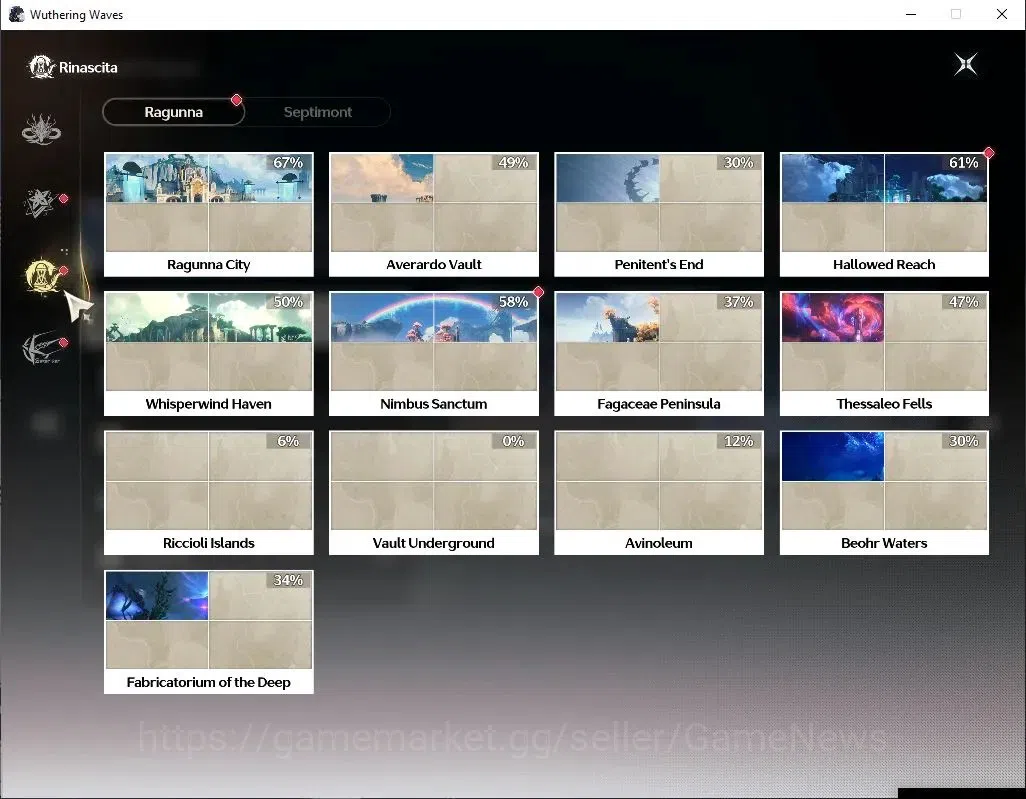The width and height of the screenshot is (1026, 799).
Task: Switch to the Septimont tab
Action: [317, 112]
